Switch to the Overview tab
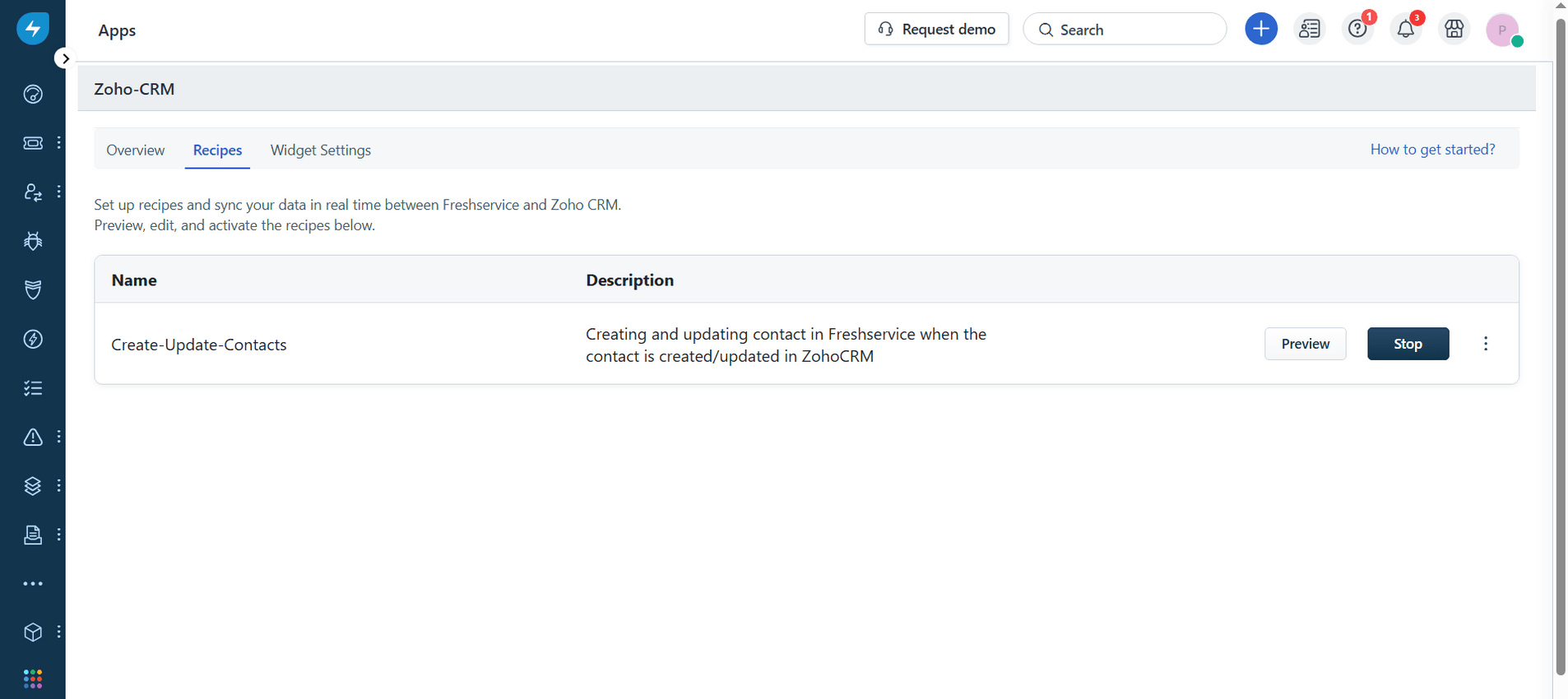The width and height of the screenshot is (1568, 699). tap(136, 150)
